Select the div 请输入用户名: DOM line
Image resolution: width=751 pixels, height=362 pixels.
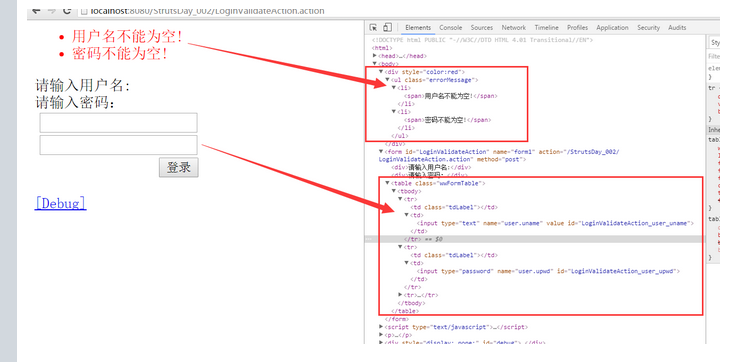click(431, 167)
